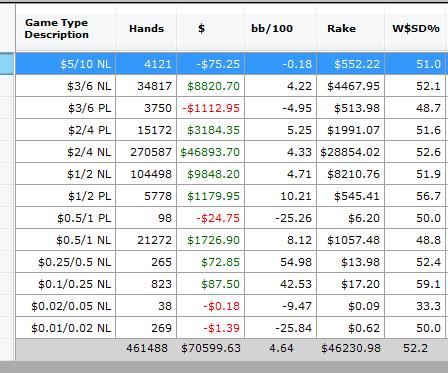
Task: Select the $0.5/1 PL game type cell
Action: (x=66, y=218)
